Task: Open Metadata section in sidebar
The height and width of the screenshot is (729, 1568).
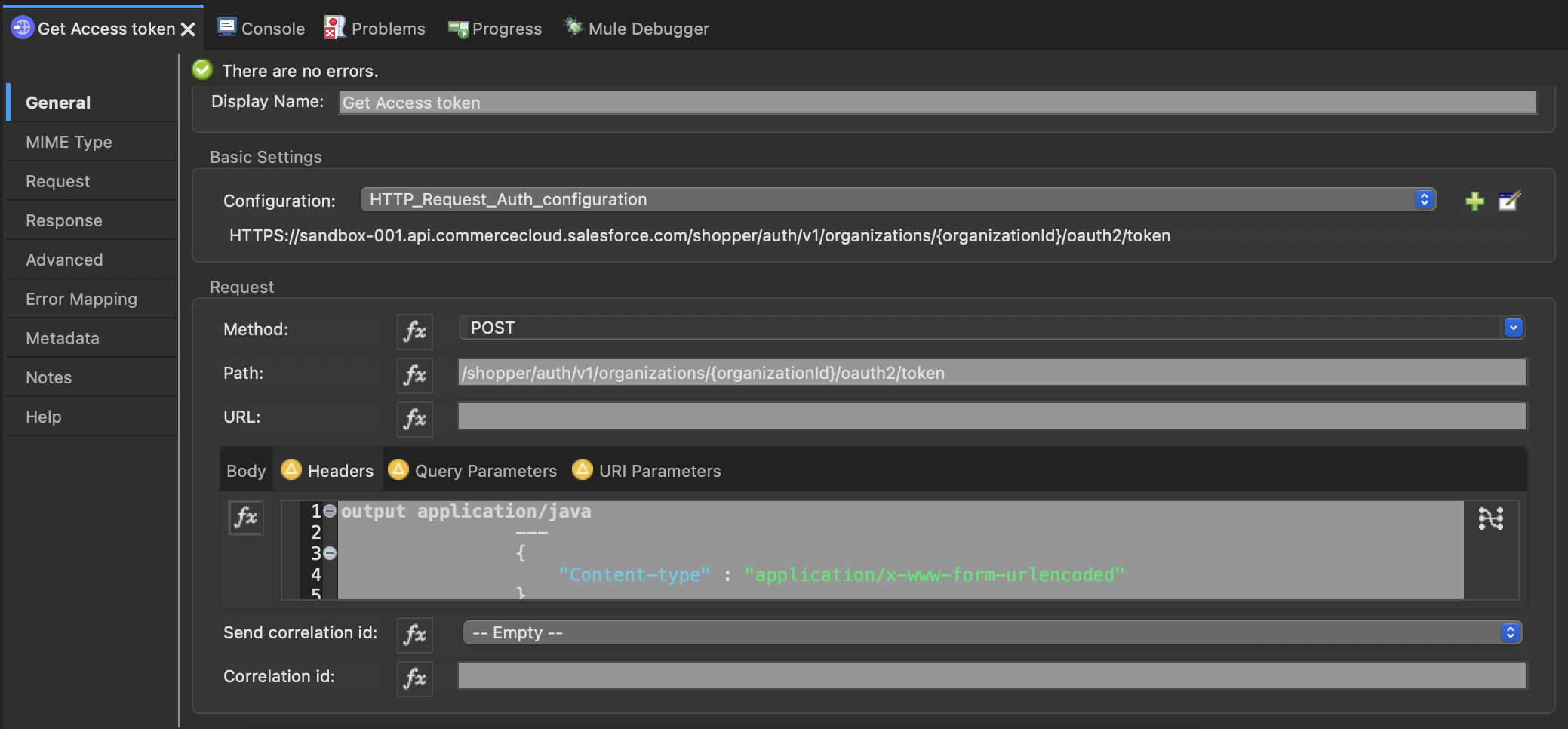Action: (x=91, y=338)
